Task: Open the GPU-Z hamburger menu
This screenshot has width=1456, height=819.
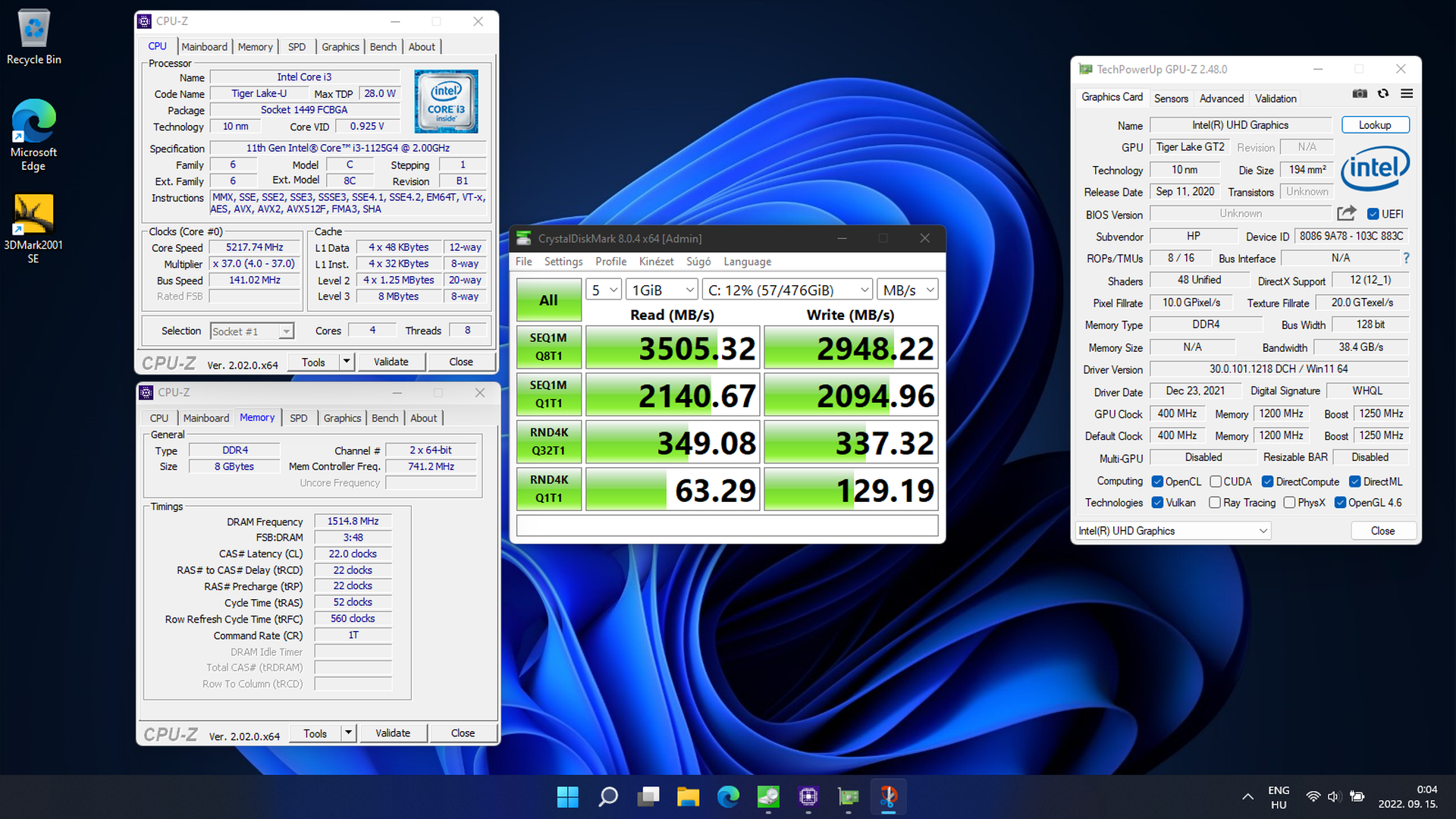Action: click(1407, 93)
